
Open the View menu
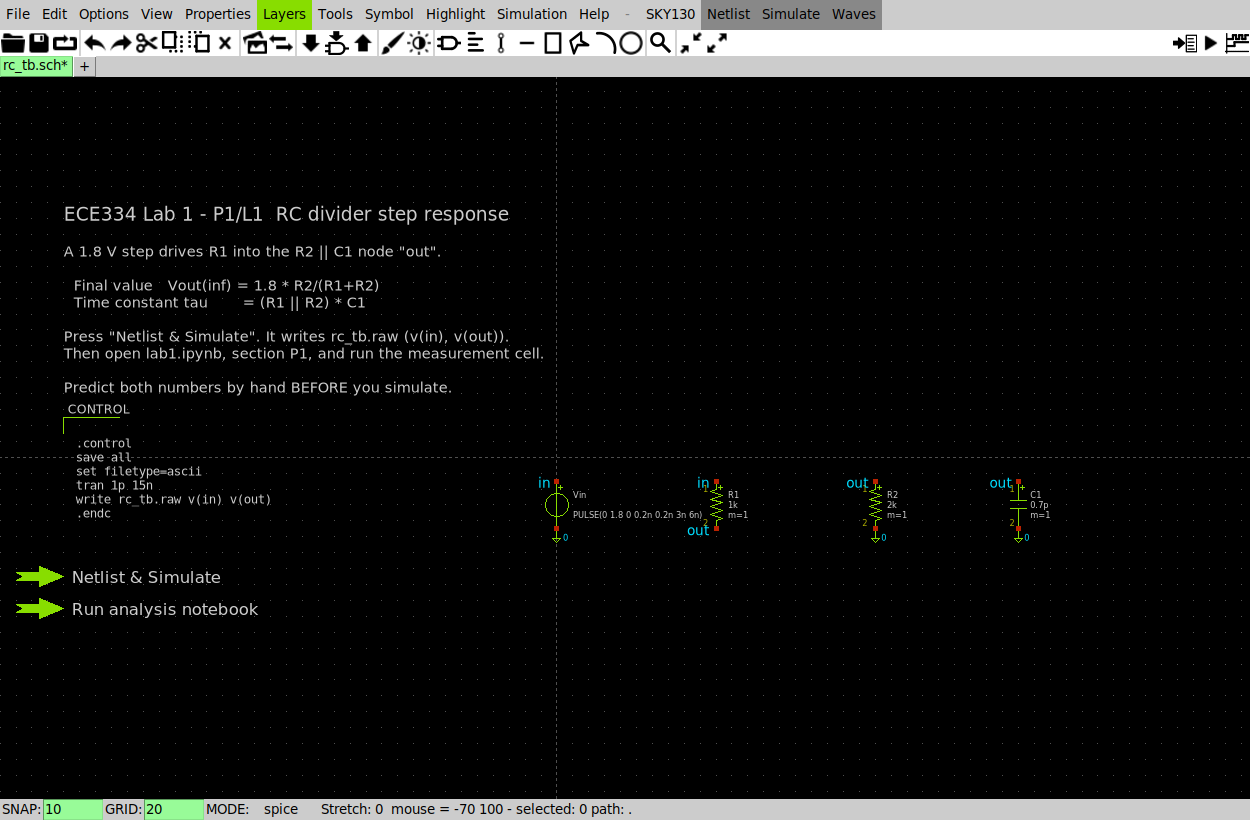click(157, 14)
